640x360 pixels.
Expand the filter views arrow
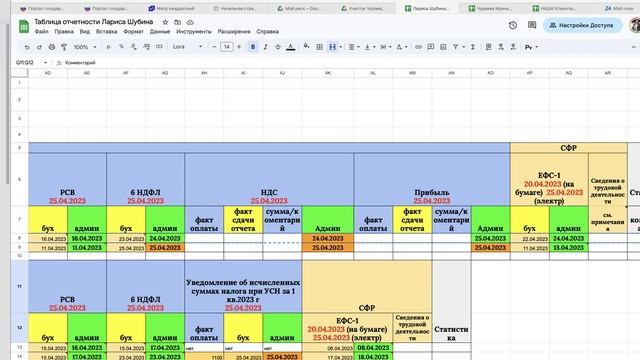click(x=464, y=47)
